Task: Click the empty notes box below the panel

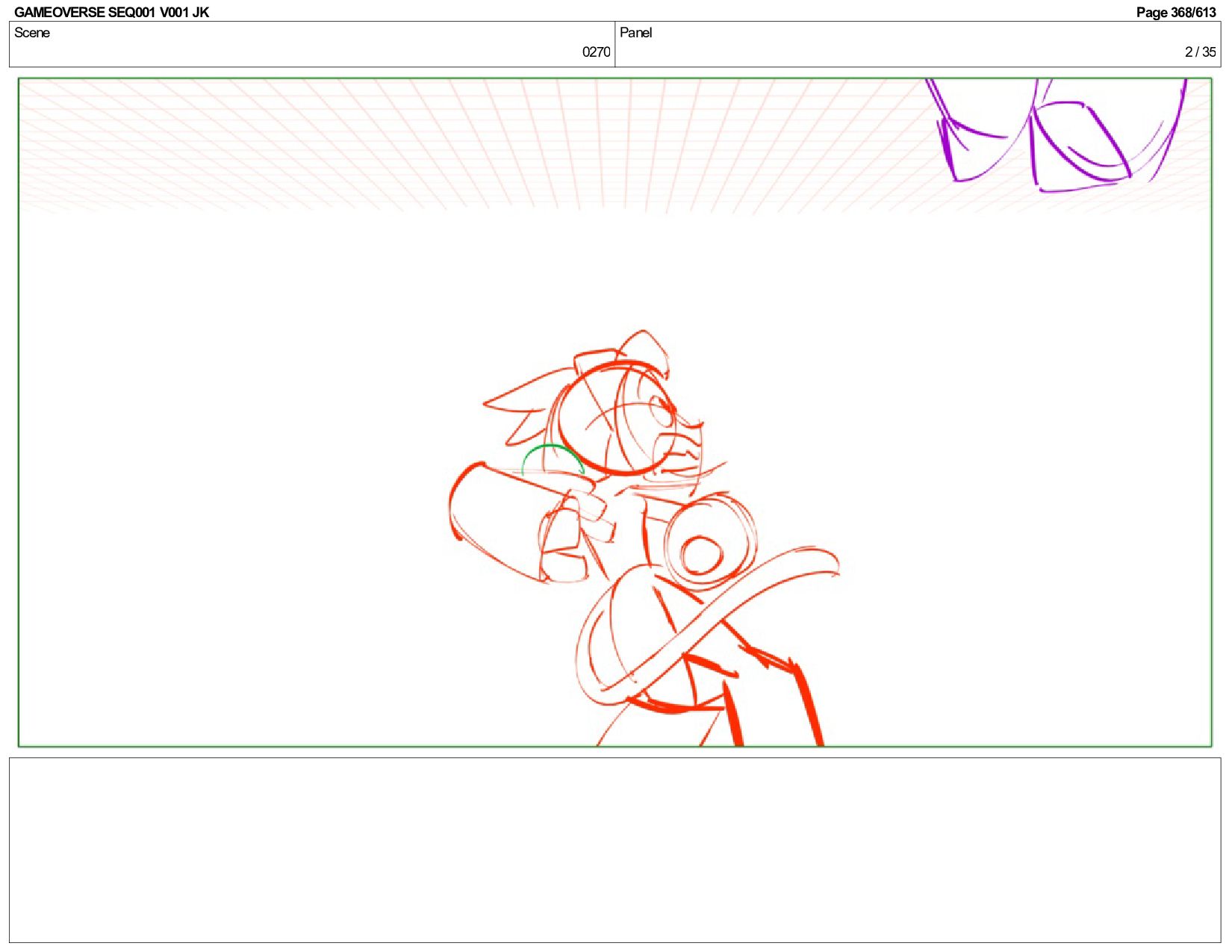Action: pos(615,850)
